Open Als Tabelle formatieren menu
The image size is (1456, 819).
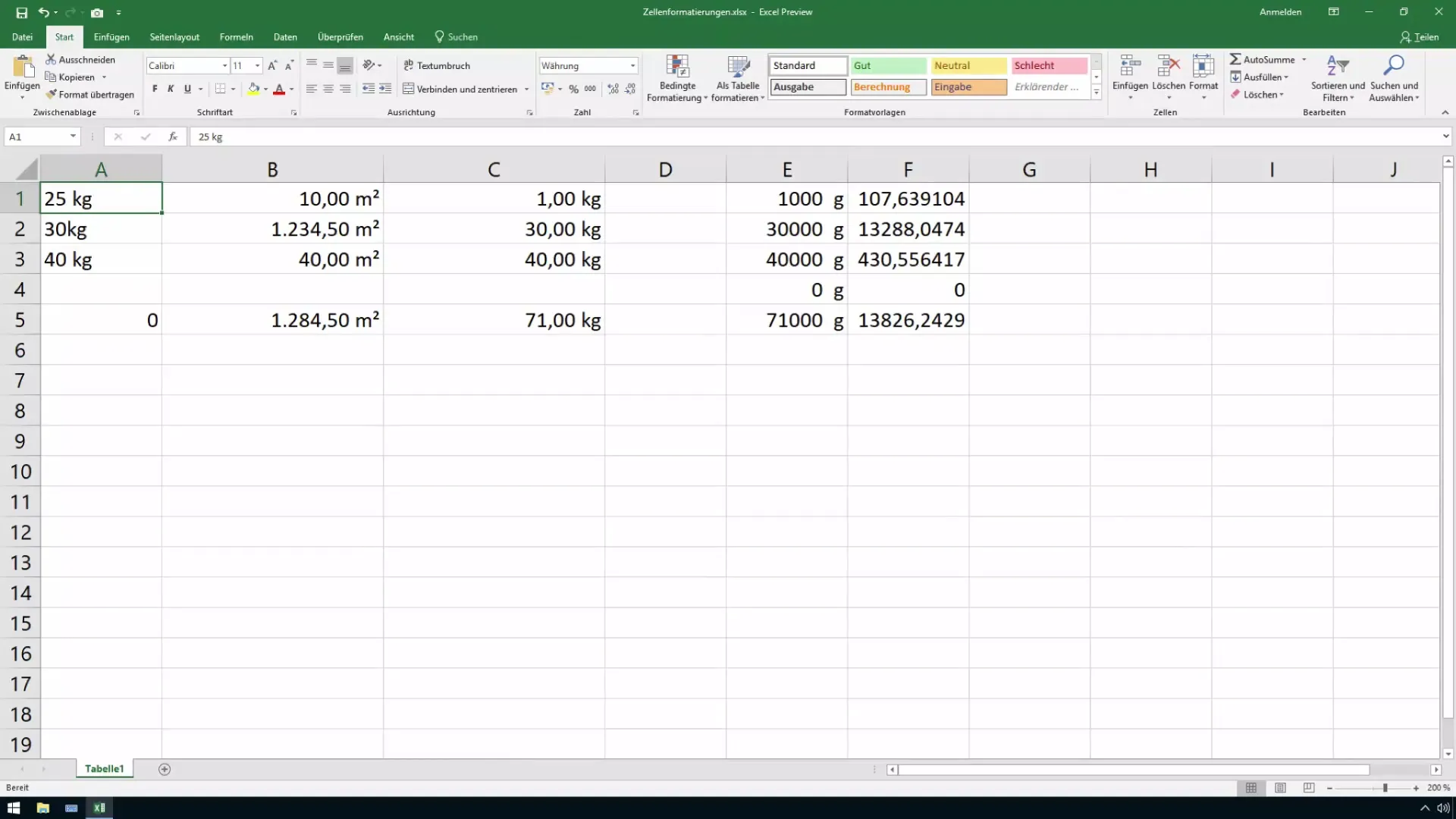(738, 79)
